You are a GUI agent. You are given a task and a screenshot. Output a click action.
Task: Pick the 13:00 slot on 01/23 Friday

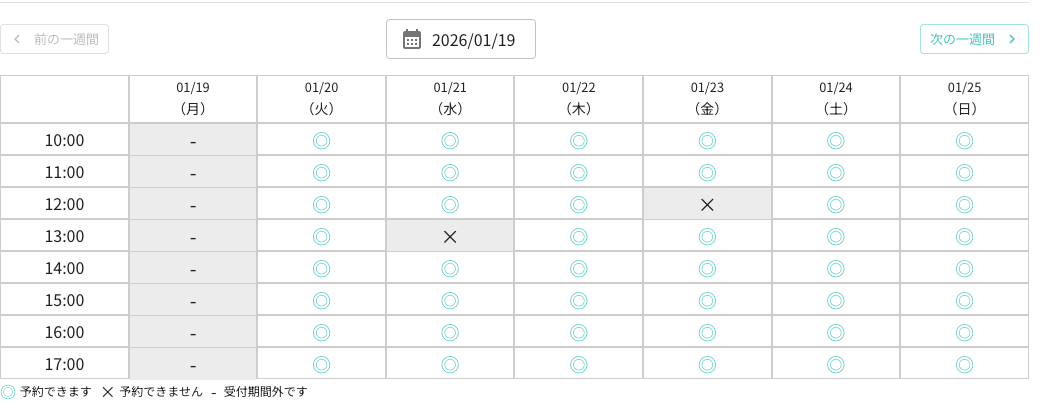[707, 236]
